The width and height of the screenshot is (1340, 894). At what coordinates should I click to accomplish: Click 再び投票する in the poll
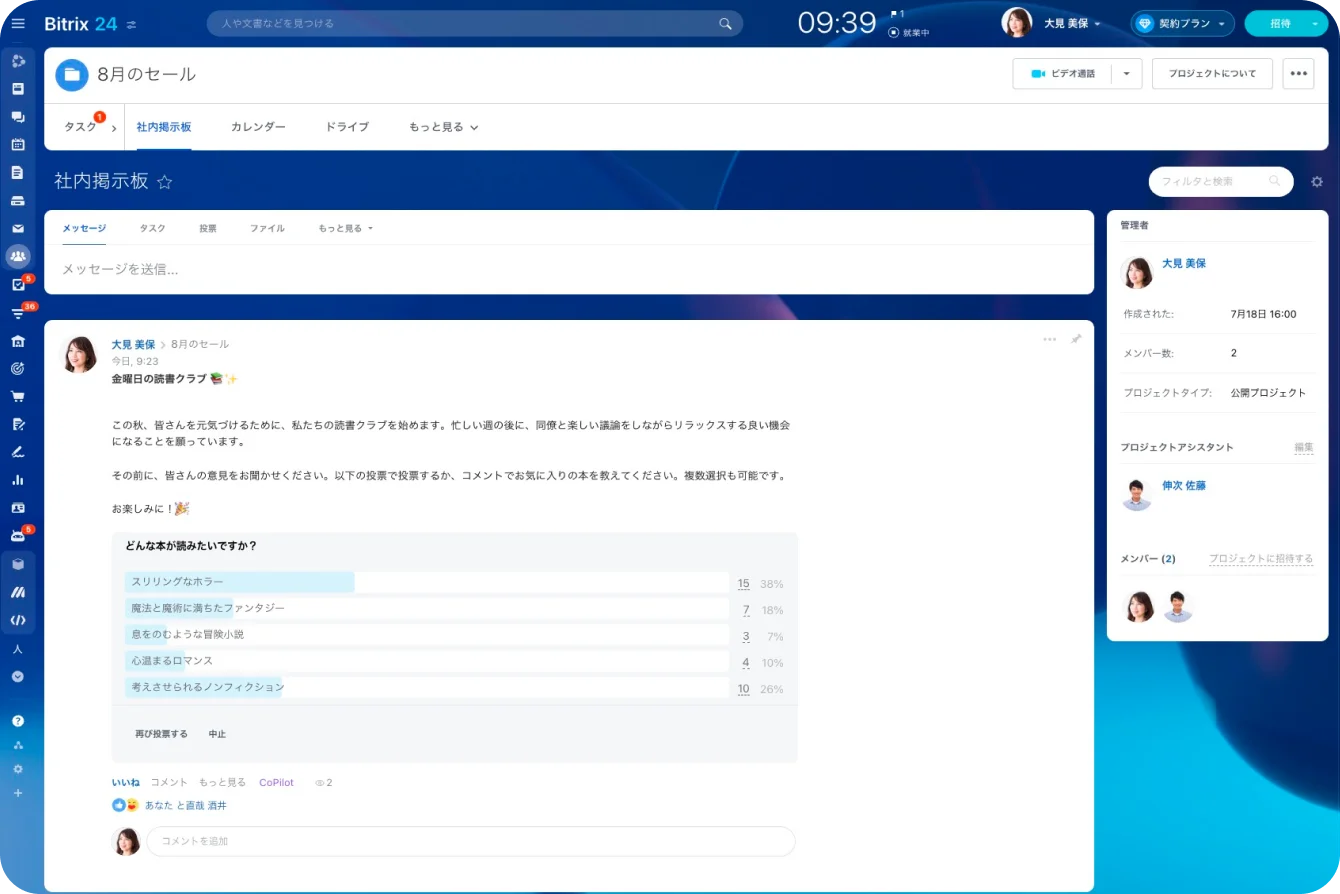pos(161,734)
